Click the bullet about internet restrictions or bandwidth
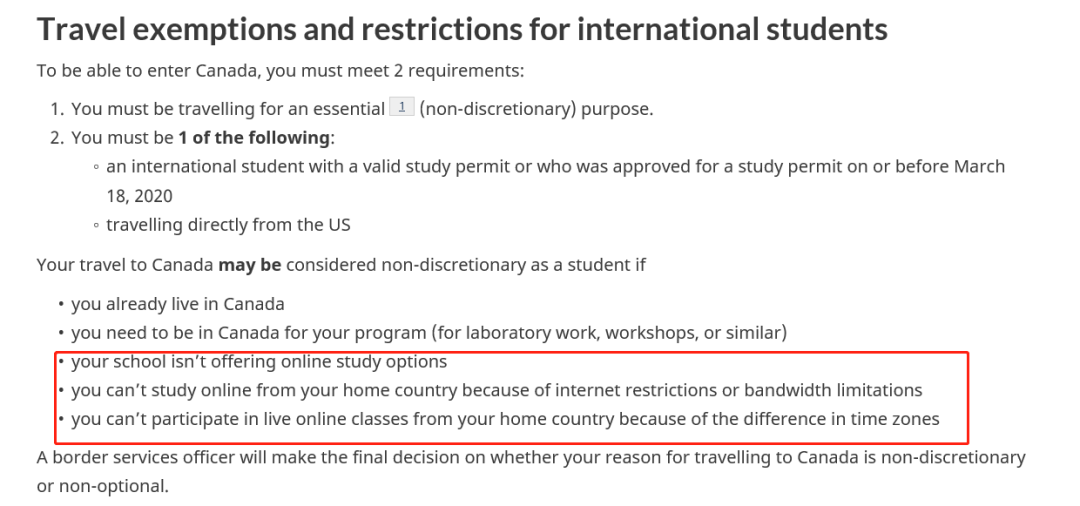The height and width of the screenshot is (506, 1080). (x=497, y=391)
